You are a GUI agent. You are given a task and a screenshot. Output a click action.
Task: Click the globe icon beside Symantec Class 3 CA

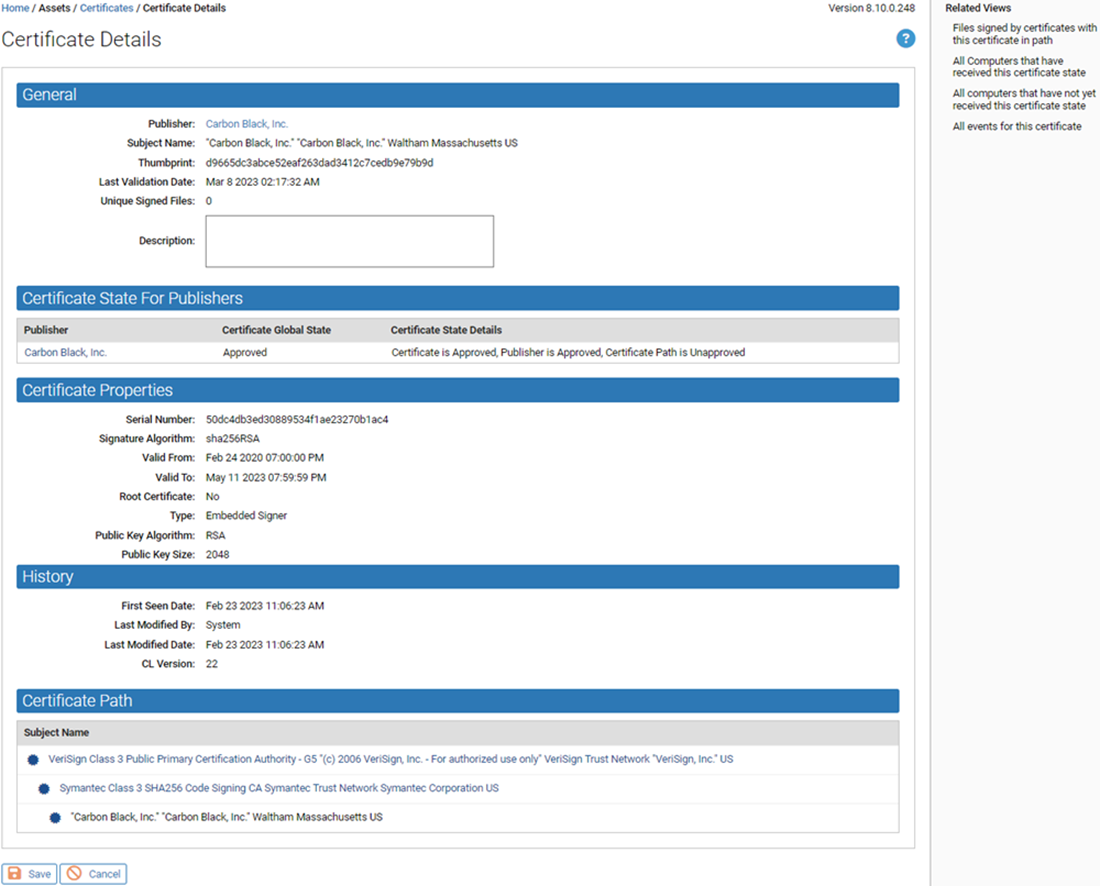click(42, 788)
